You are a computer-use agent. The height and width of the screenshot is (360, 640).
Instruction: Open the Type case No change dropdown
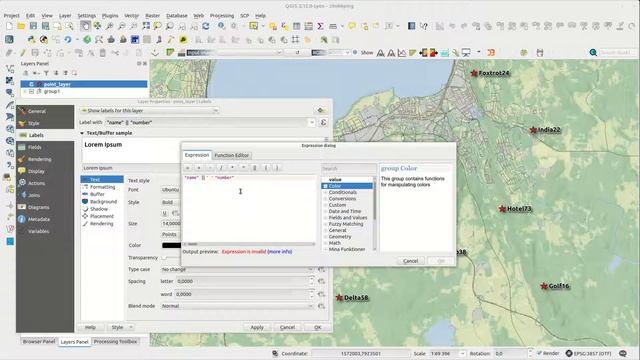click(237, 269)
